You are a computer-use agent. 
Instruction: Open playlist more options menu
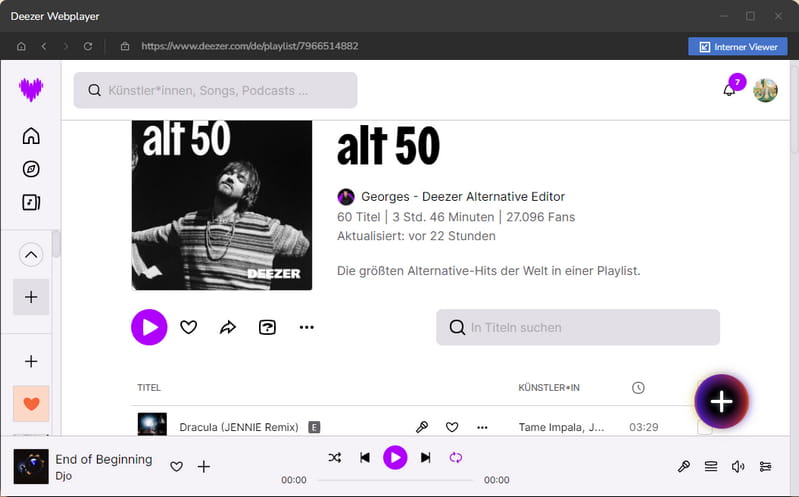tap(307, 327)
